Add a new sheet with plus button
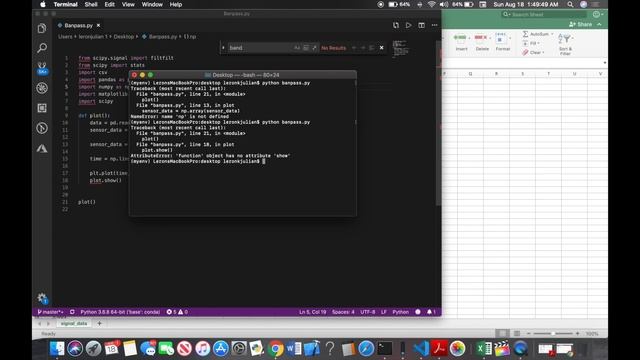The image size is (640, 360). point(99,324)
